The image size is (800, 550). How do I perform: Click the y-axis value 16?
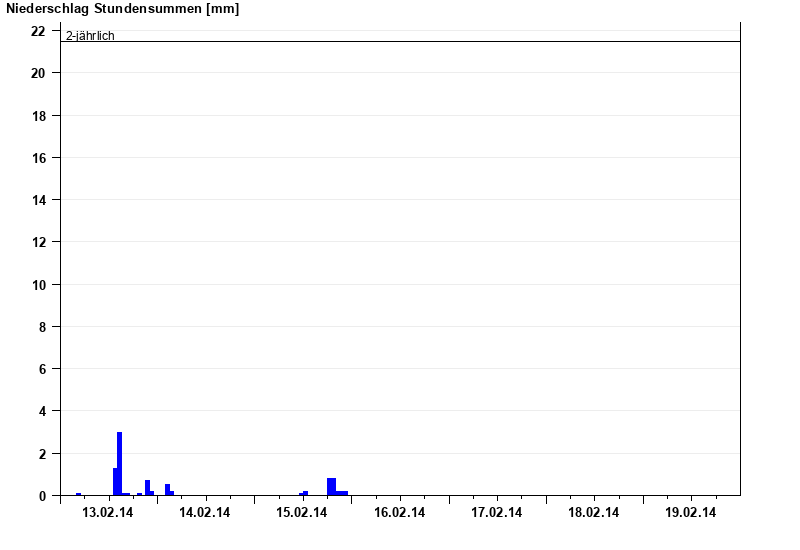coord(38,158)
